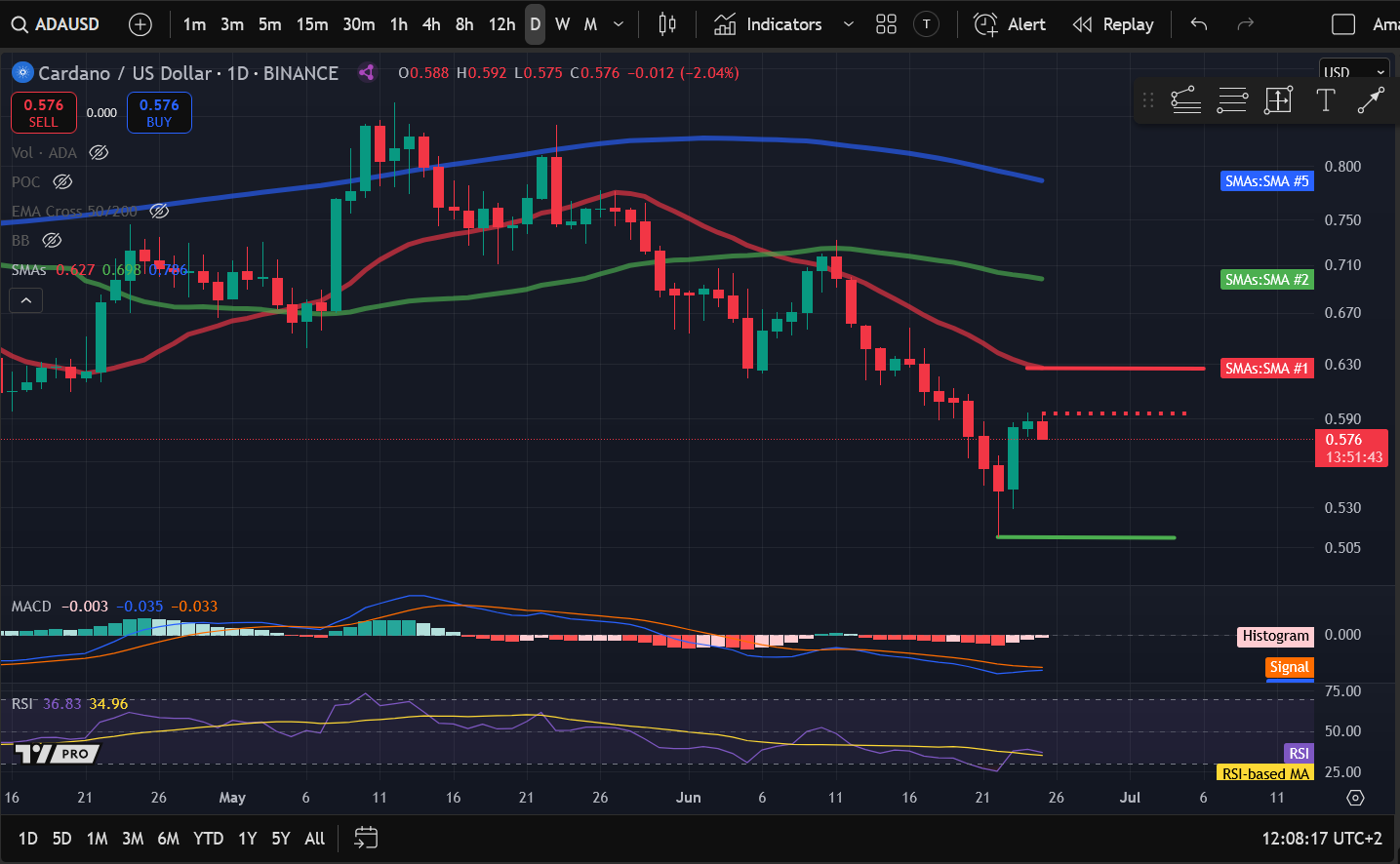Create an Alert
This screenshot has height=864, width=1400.
[x=1009, y=24]
